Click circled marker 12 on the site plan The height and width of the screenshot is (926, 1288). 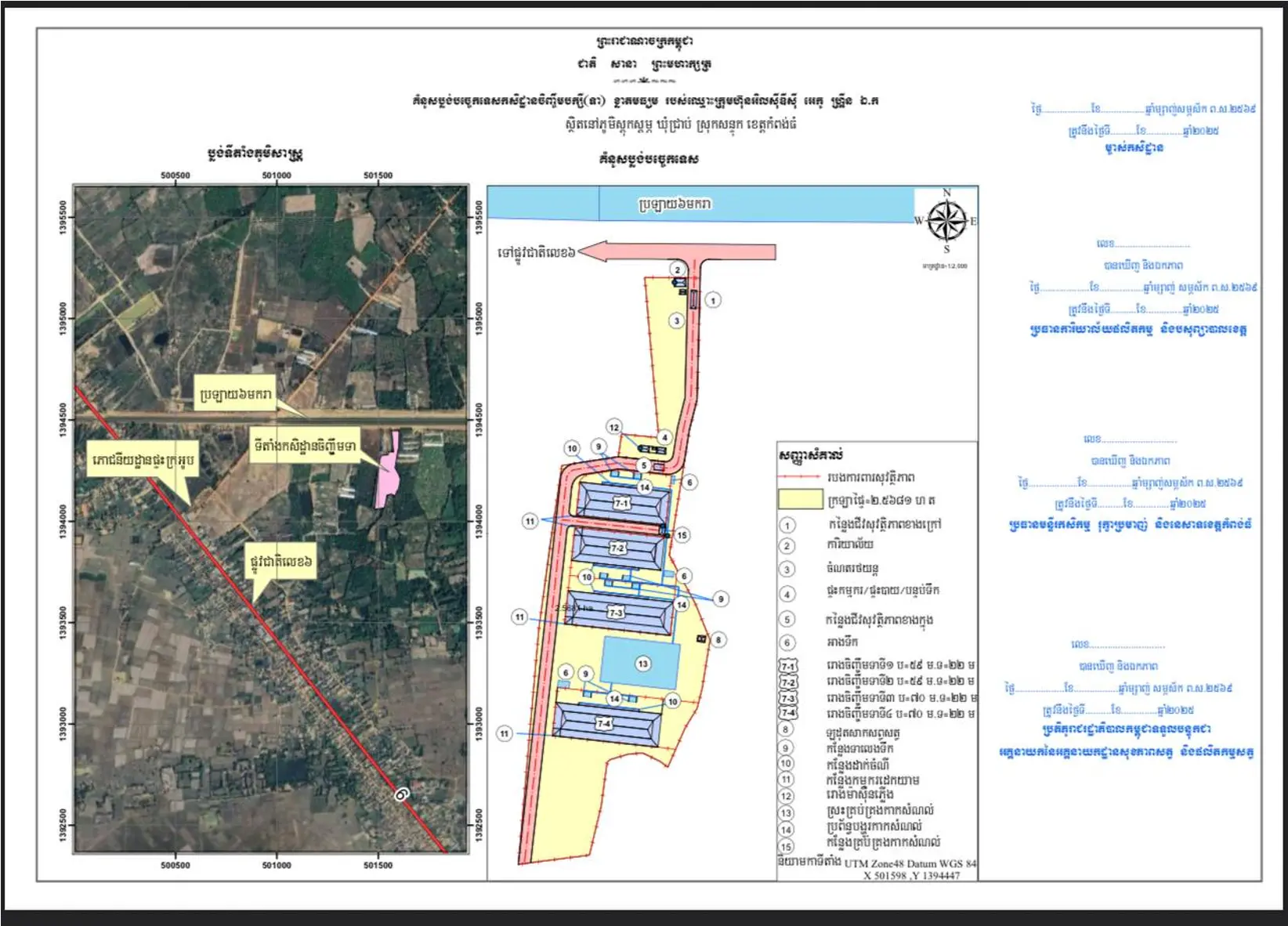click(x=614, y=427)
